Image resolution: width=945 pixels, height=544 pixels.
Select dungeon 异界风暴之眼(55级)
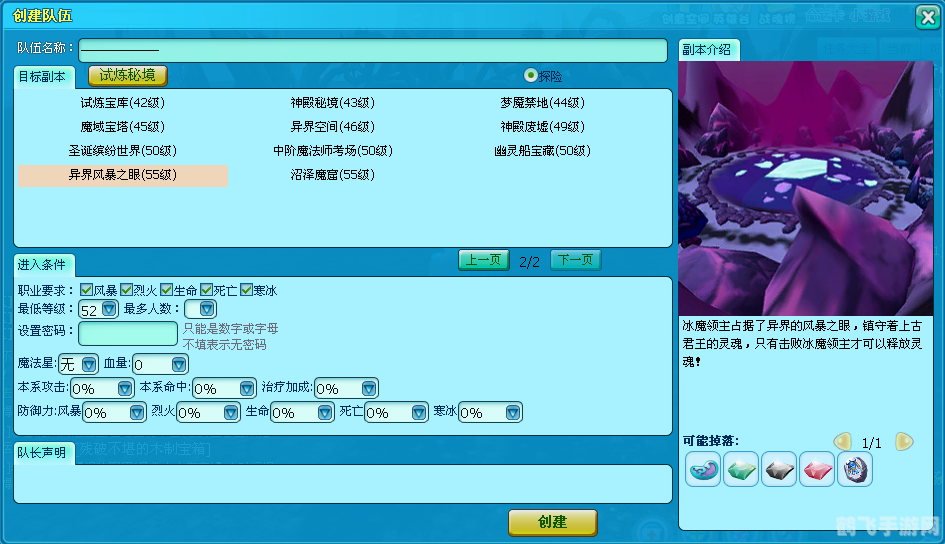point(123,175)
